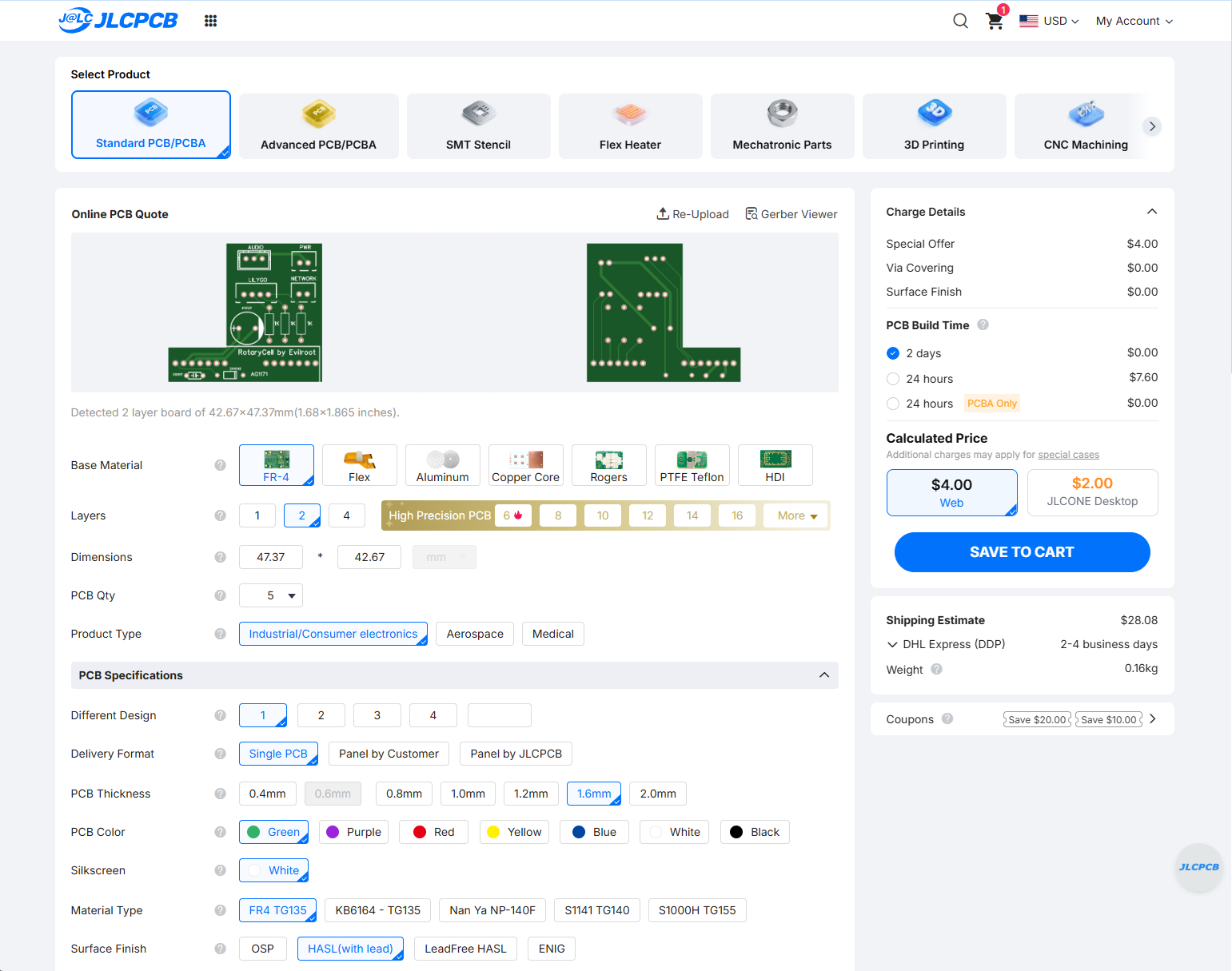
Task: Select the SMT Stencil product tab
Action: [479, 126]
